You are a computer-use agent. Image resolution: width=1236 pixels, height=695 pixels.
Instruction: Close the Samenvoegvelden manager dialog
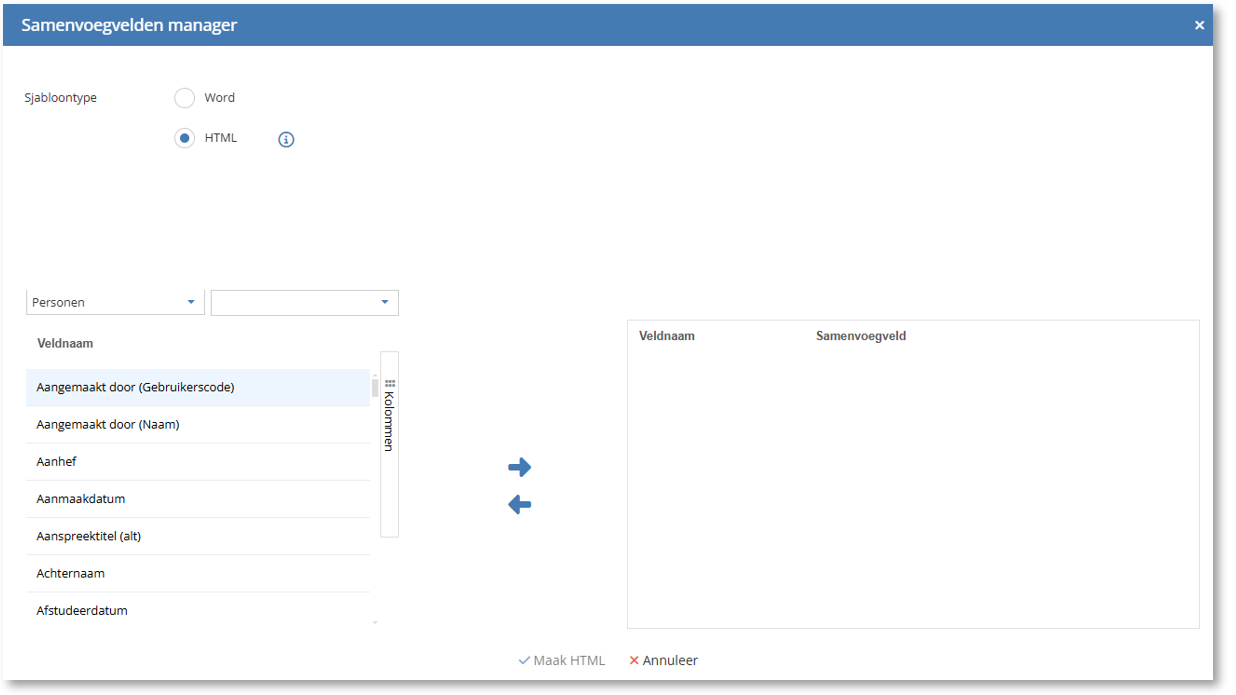tap(1199, 25)
